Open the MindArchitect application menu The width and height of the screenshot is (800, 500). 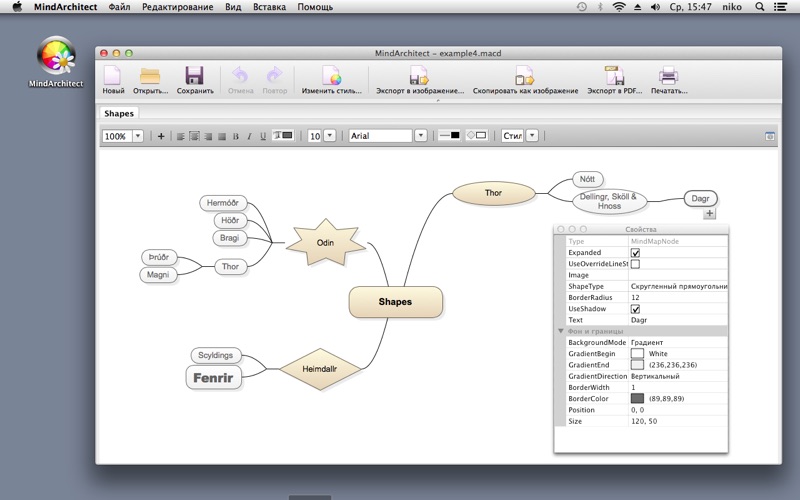point(65,7)
